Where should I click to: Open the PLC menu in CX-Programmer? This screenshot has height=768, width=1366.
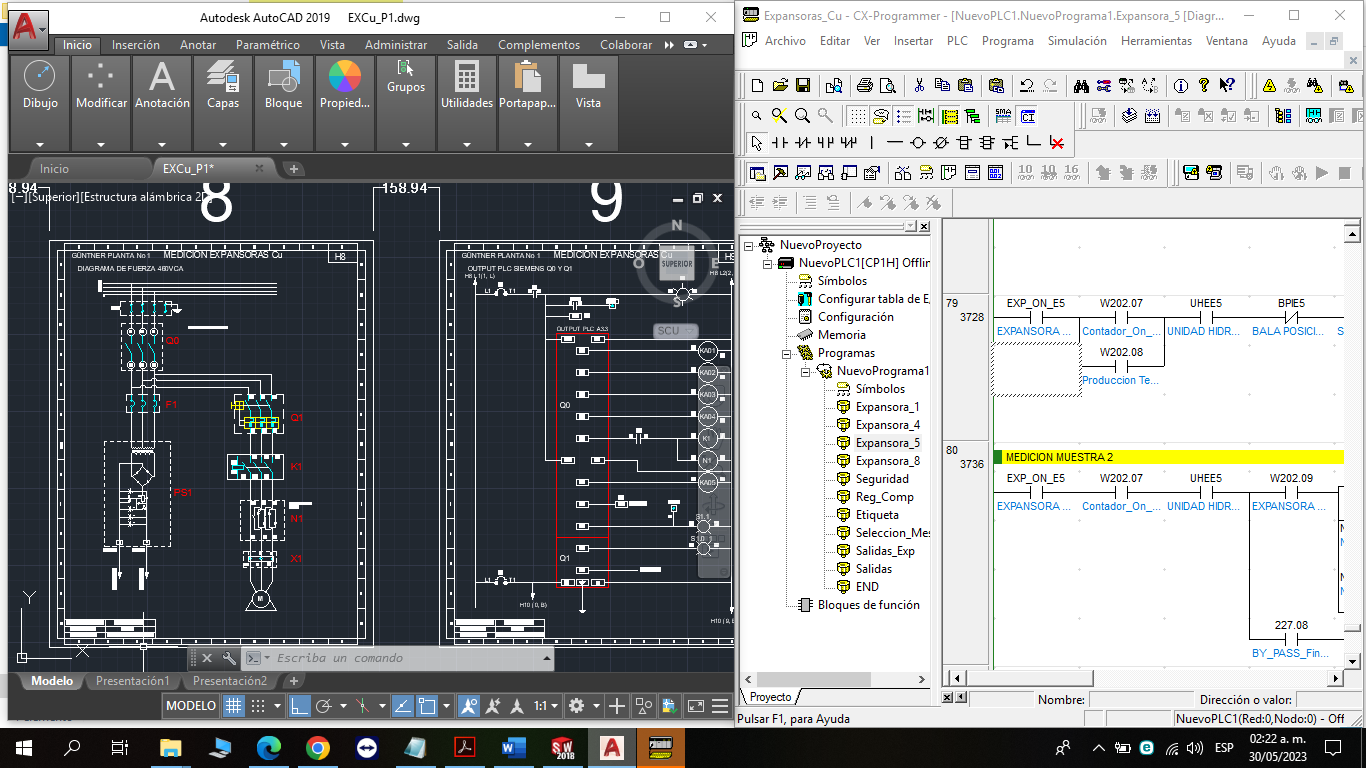click(957, 41)
